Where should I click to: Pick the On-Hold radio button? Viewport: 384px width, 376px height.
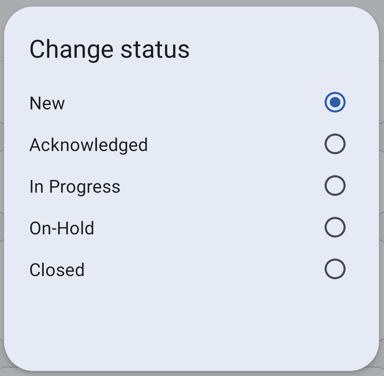(335, 227)
